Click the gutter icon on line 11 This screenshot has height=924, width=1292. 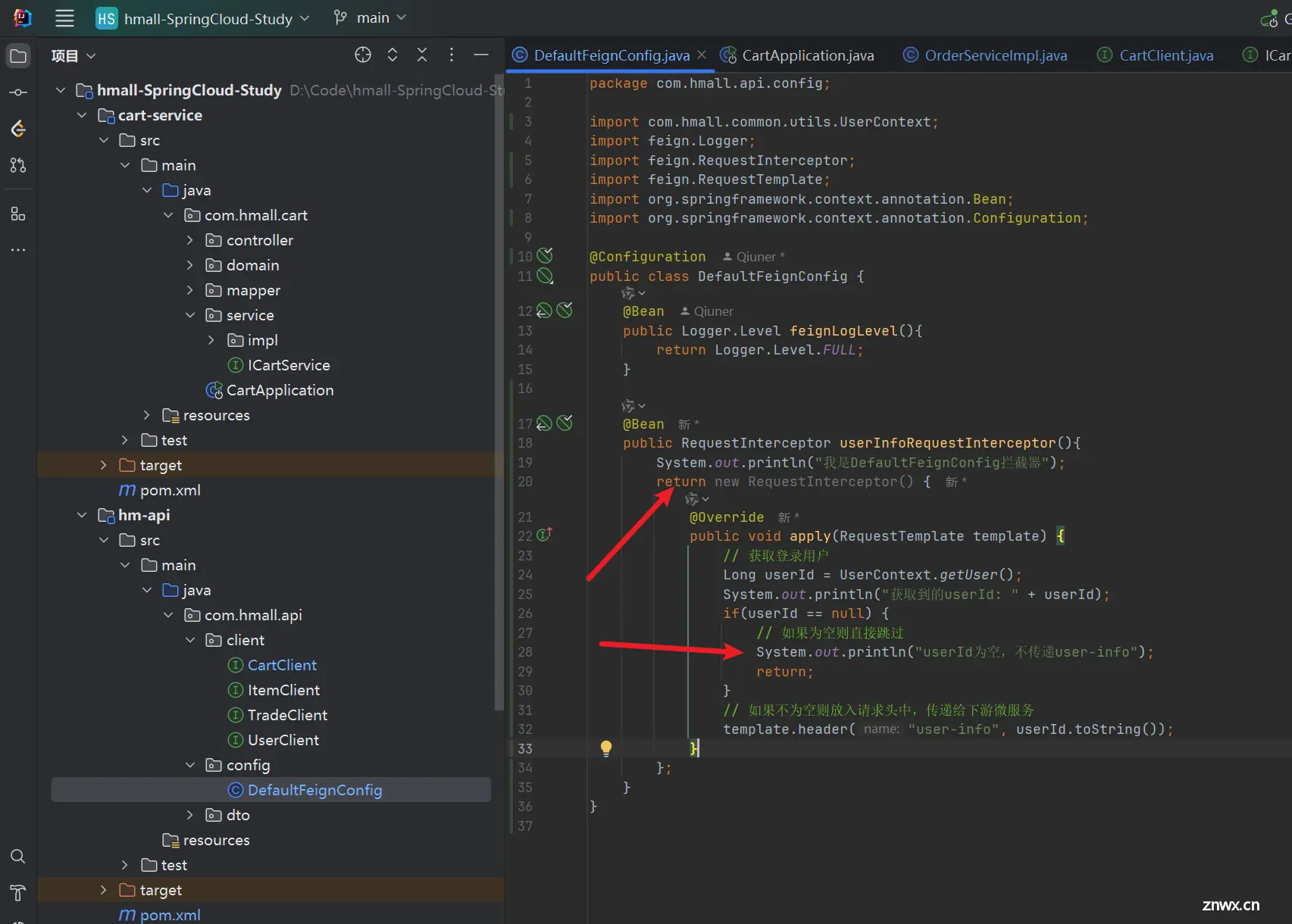click(545, 276)
